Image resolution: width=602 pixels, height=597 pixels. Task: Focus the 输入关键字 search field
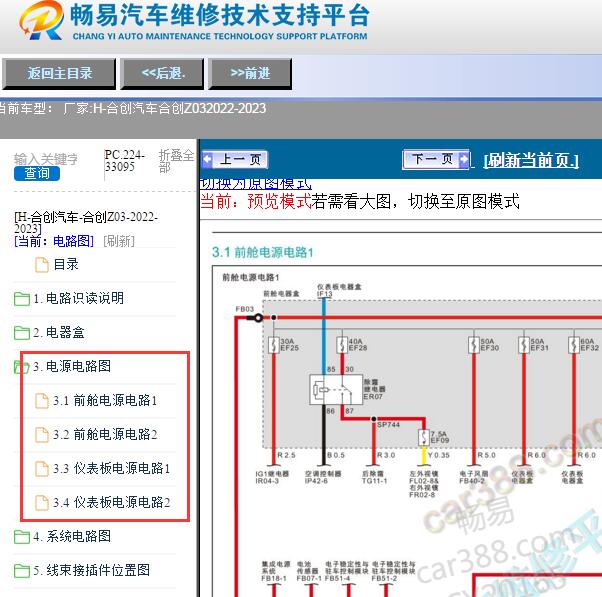[46, 159]
